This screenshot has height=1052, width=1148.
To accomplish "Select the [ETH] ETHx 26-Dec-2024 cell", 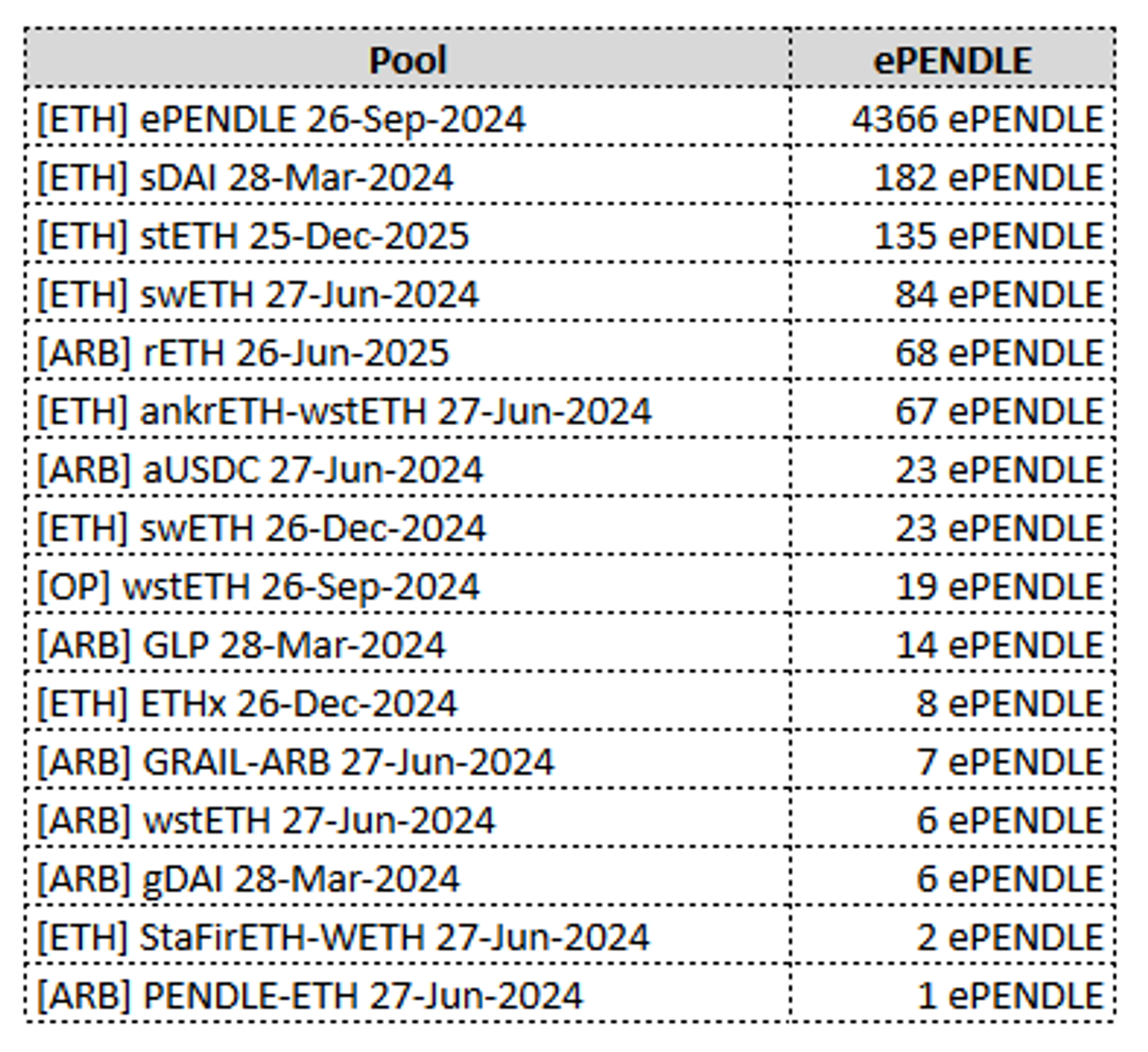I will [x=247, y=704].
